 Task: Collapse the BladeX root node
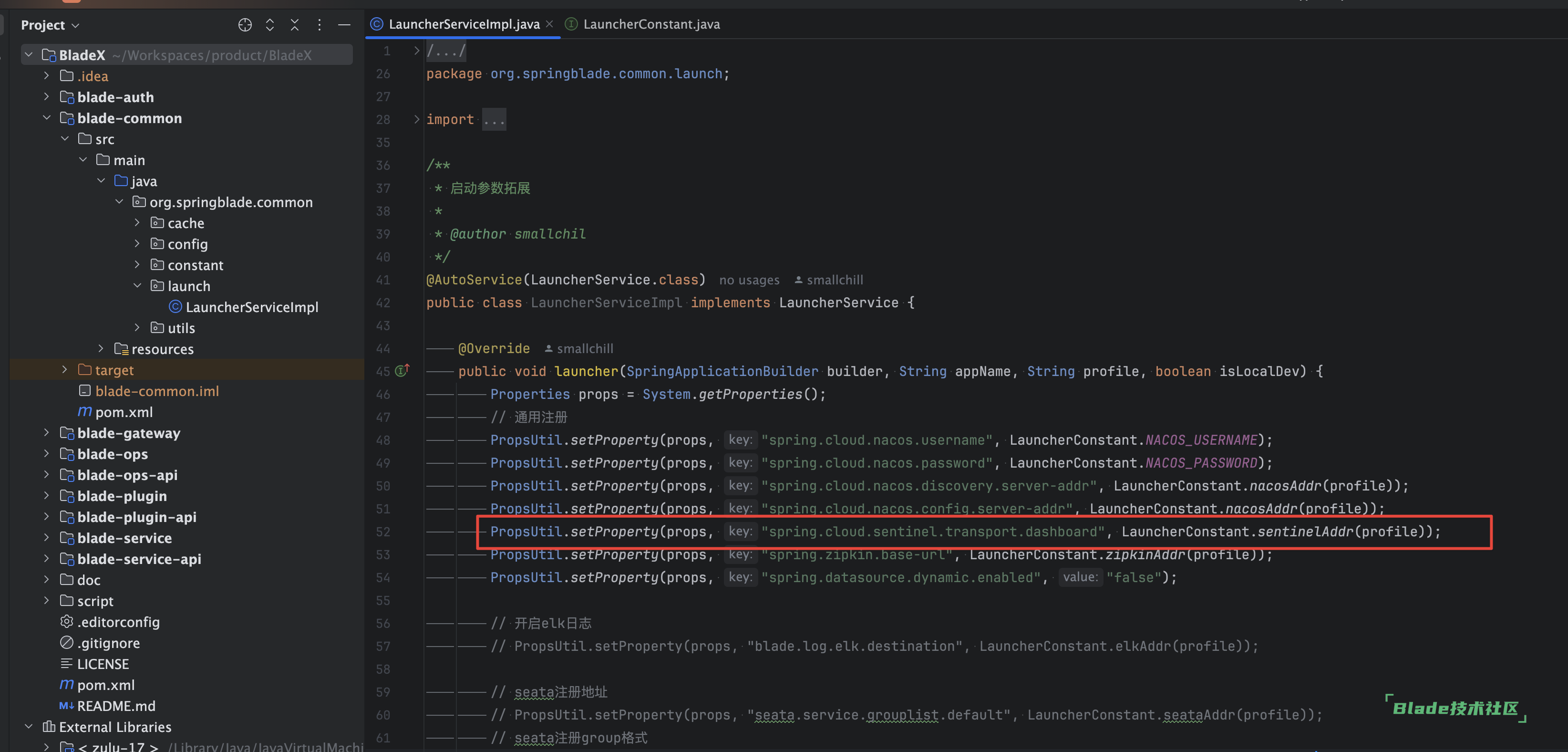29,55
